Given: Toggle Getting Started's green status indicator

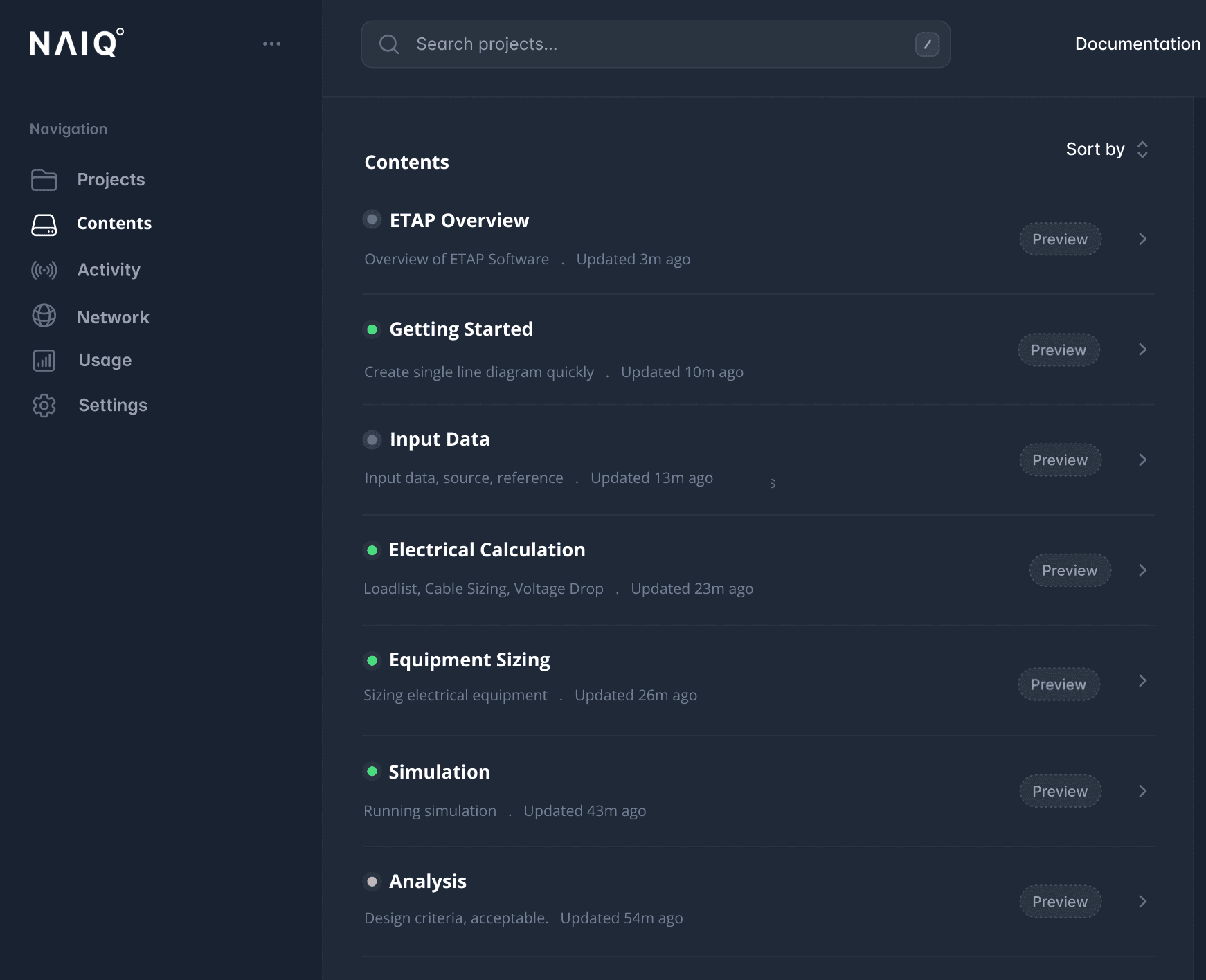Looking at the screenshot, I should click(x=372, y=330).
